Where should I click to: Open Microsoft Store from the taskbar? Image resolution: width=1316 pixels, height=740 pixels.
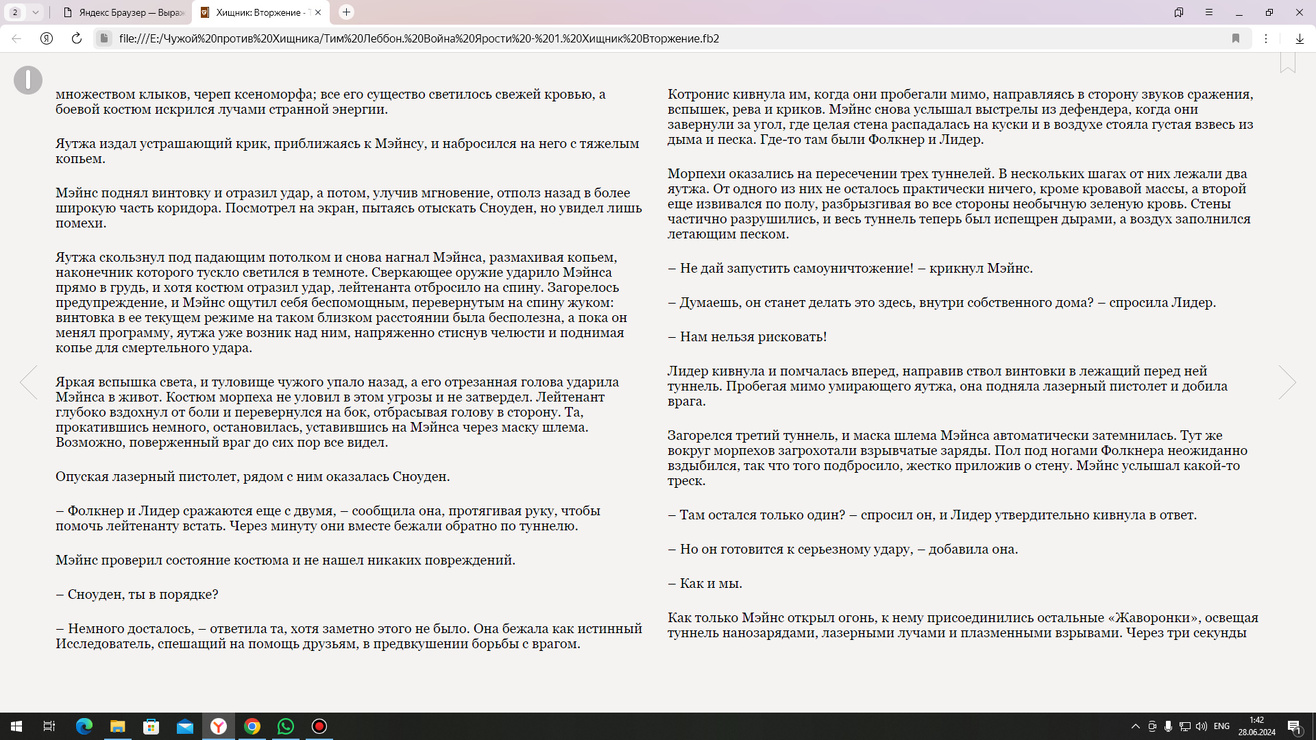pyautogui.click(x=151, y=726)
